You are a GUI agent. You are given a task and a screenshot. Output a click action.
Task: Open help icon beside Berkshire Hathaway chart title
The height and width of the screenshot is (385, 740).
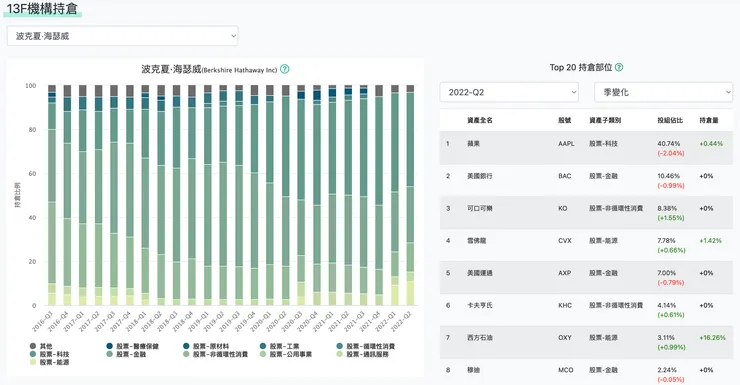tap(285, 69)
